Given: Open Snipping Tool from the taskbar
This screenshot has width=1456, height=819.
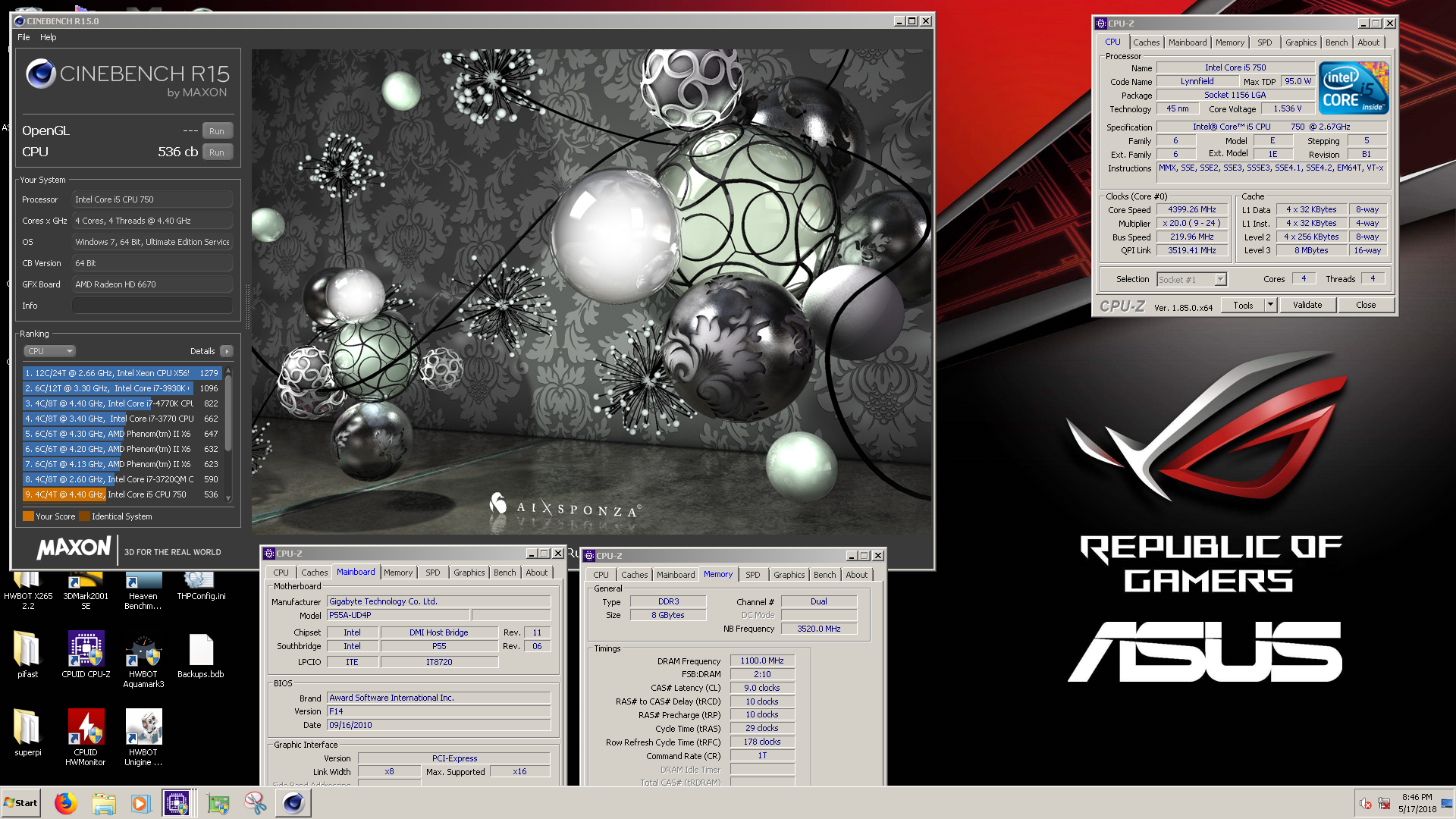Looking at the screenshot, I should pos(255,803).
